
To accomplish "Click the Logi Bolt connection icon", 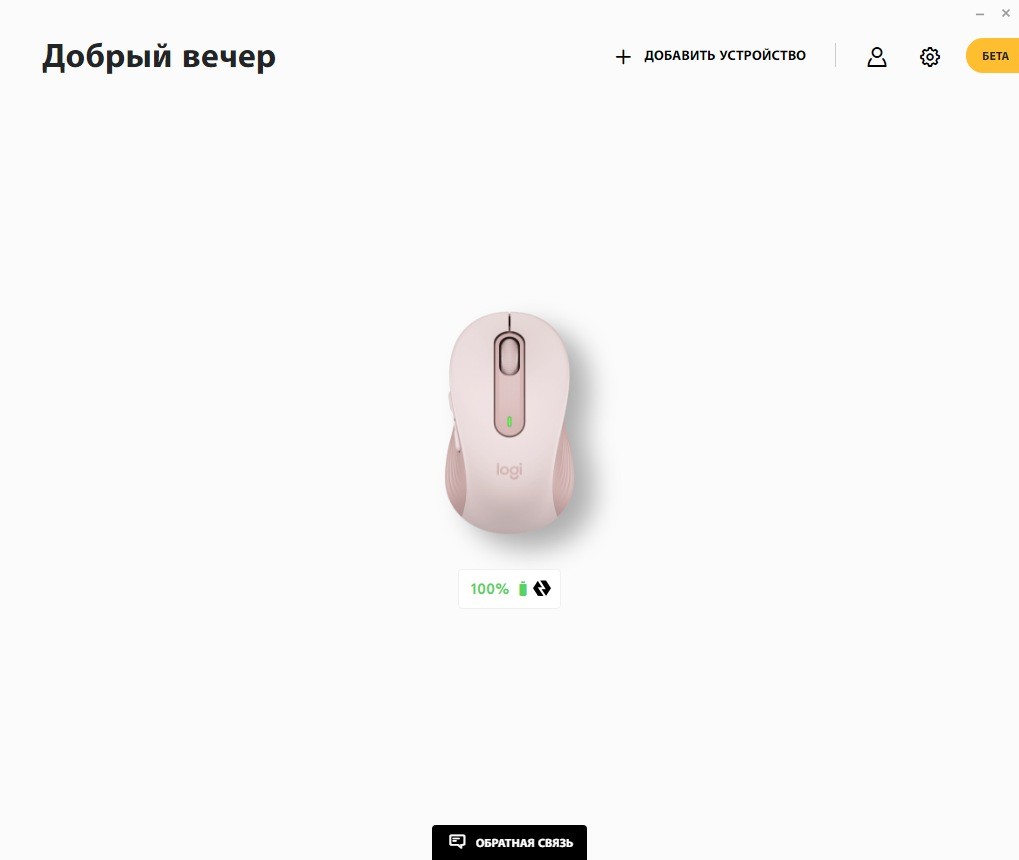I will [542, 588].
